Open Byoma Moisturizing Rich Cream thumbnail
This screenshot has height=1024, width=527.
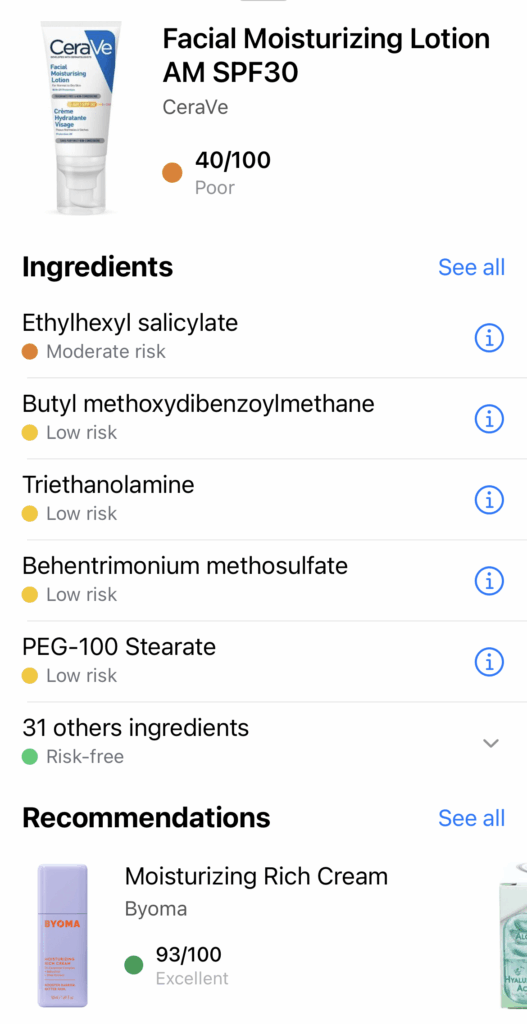63,936
